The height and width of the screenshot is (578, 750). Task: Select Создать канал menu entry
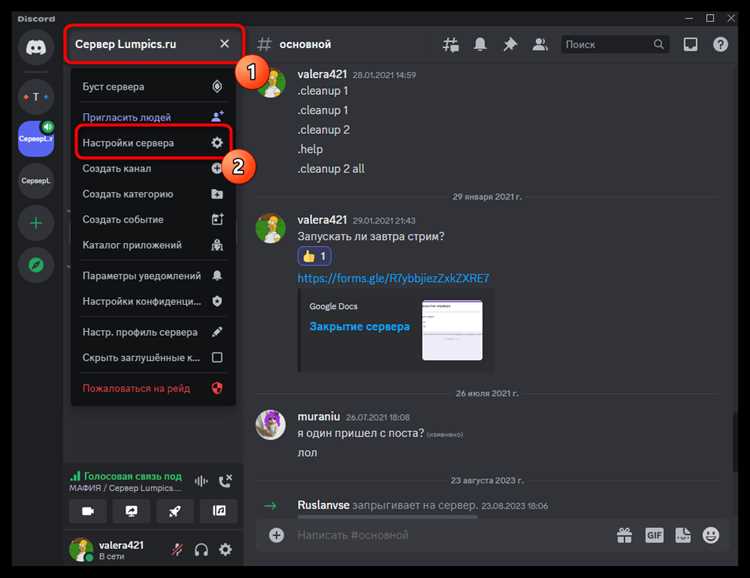point(153,168)
